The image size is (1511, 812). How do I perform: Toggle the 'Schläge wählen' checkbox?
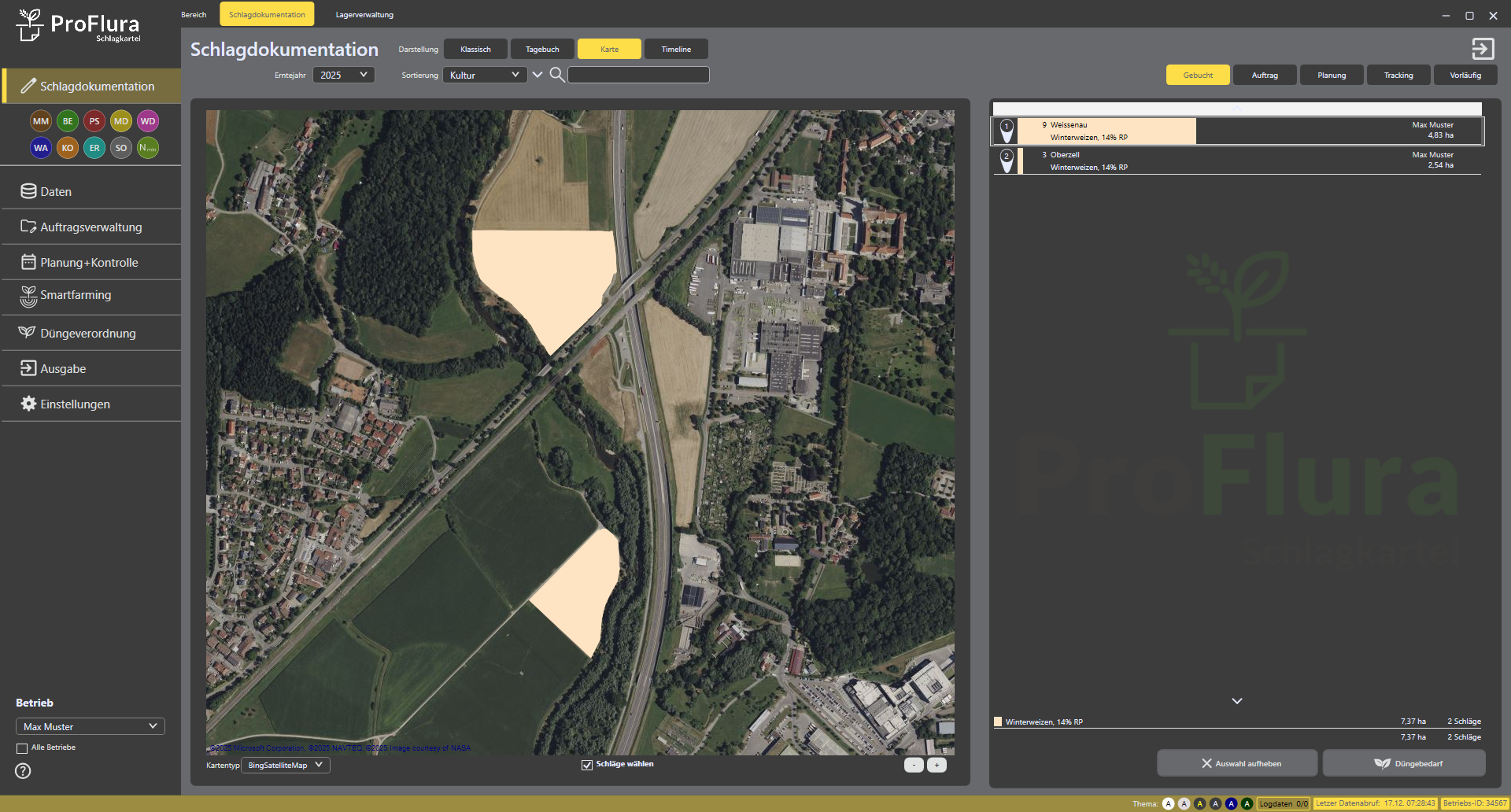[587, 765]
